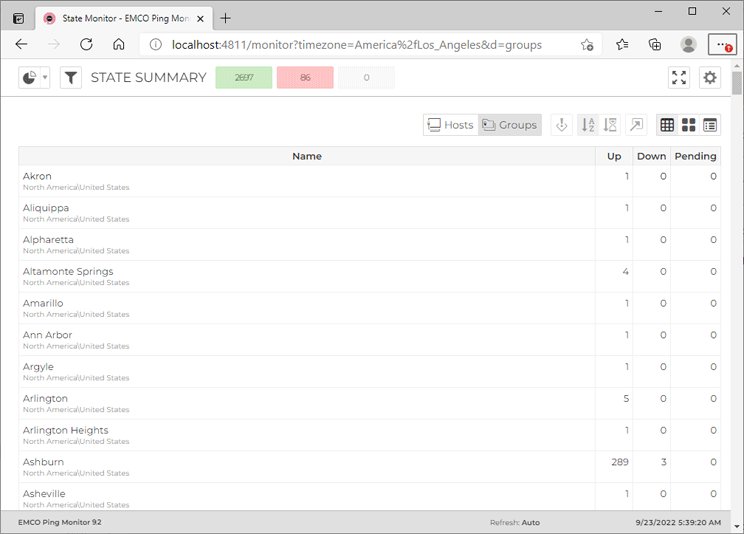Enable the table grid view
Image resolution: width=744 pixels, height=534 pixels.
click(x=666, y=125)
